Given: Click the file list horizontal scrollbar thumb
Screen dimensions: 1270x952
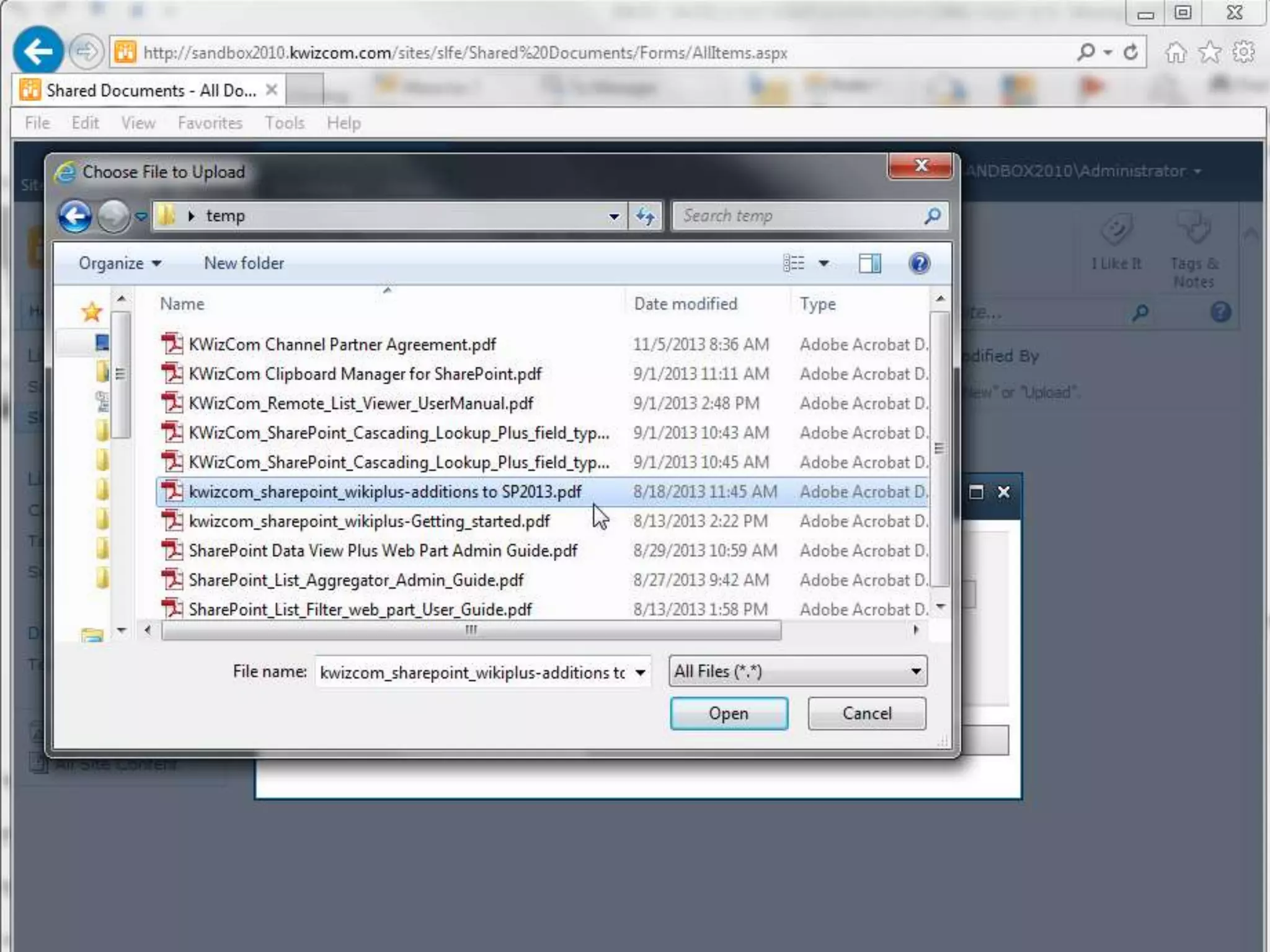Looking at the screenshot, I should click(471, 630).
